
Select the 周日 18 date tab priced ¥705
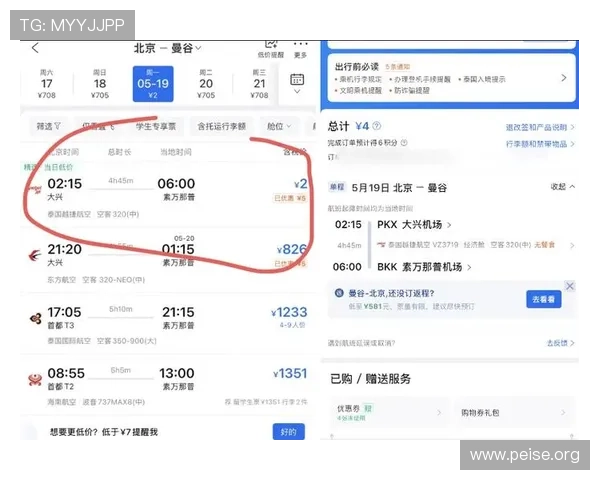point(100,84)
